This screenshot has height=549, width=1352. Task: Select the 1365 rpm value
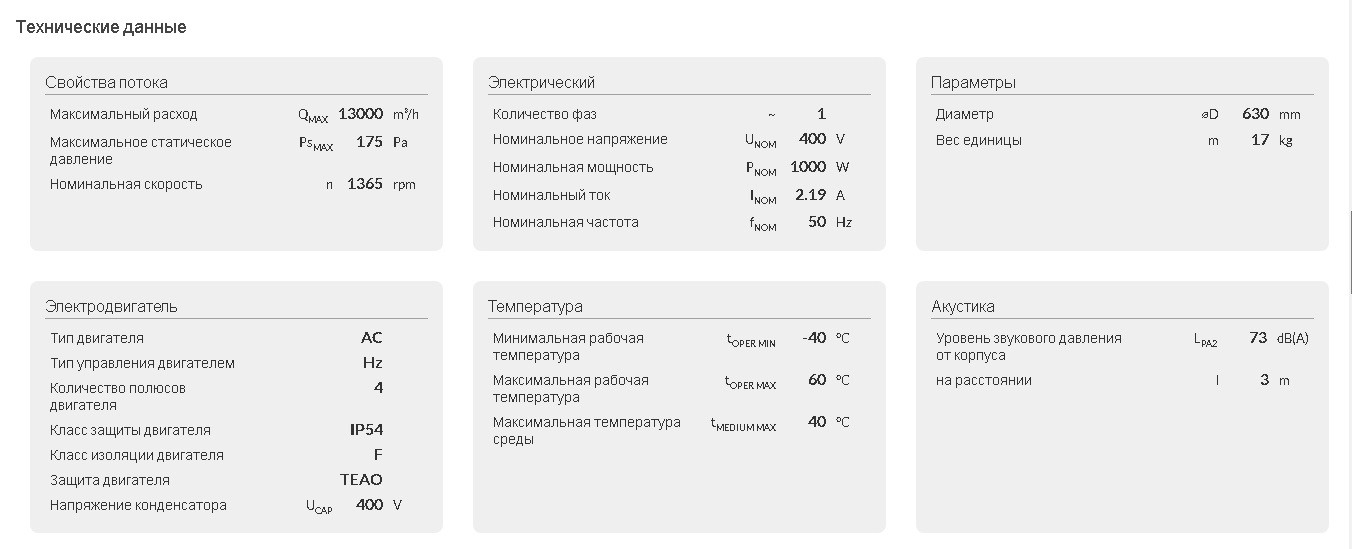click(x=365, y=184)
